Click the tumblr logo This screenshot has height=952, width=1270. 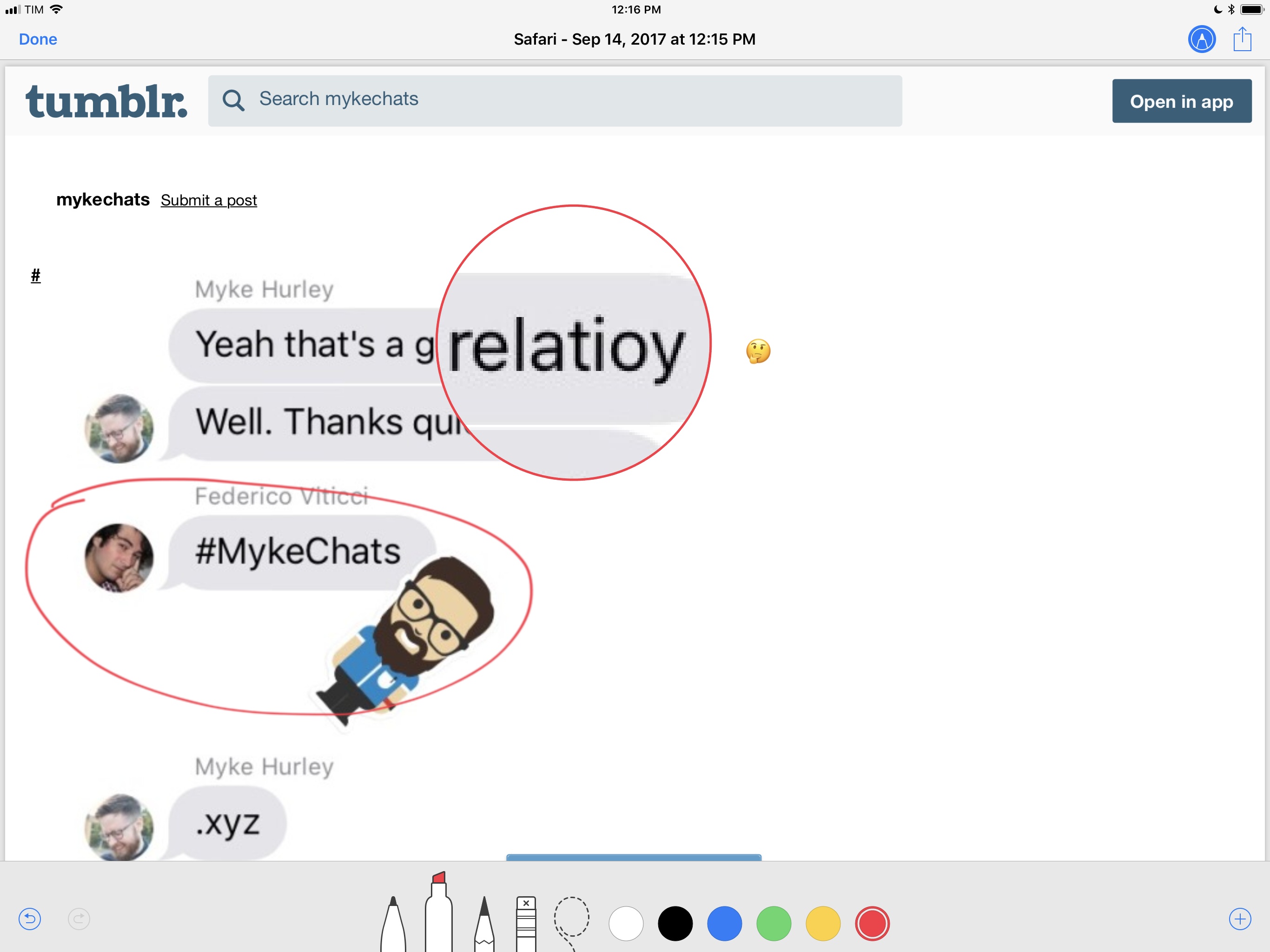coord(106,101)
